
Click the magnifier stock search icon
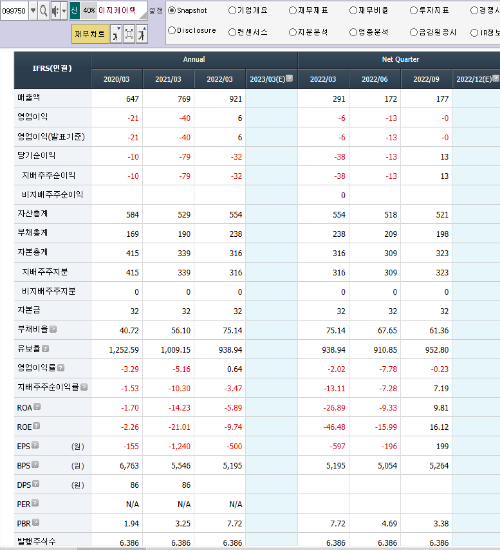tap(44, 11)
